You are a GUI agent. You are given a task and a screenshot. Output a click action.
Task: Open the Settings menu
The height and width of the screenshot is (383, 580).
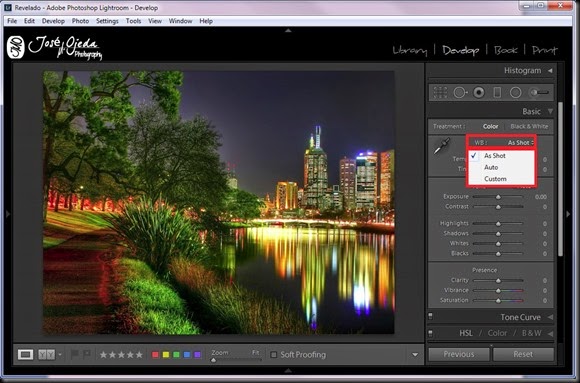107,21
